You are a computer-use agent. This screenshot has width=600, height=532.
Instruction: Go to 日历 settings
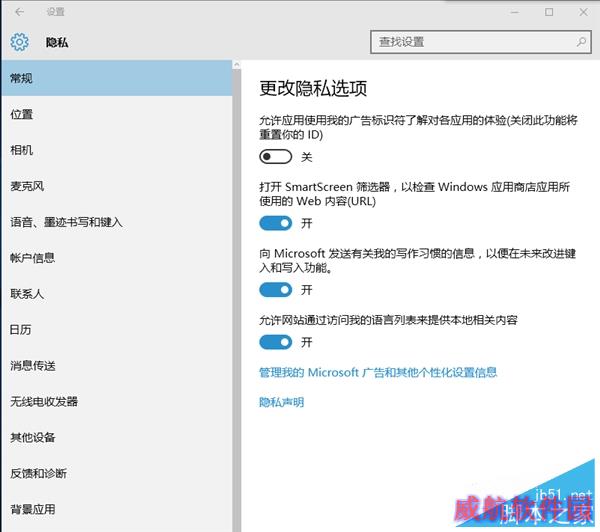[x=117, y=330]
